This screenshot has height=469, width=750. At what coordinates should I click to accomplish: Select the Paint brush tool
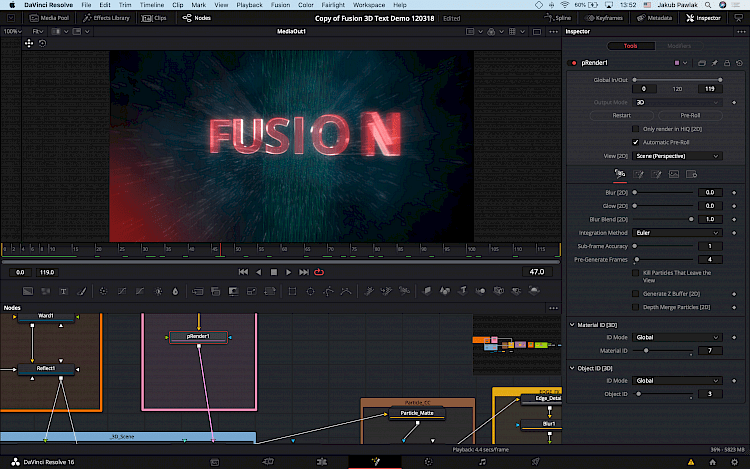click(x=81, y=291)
